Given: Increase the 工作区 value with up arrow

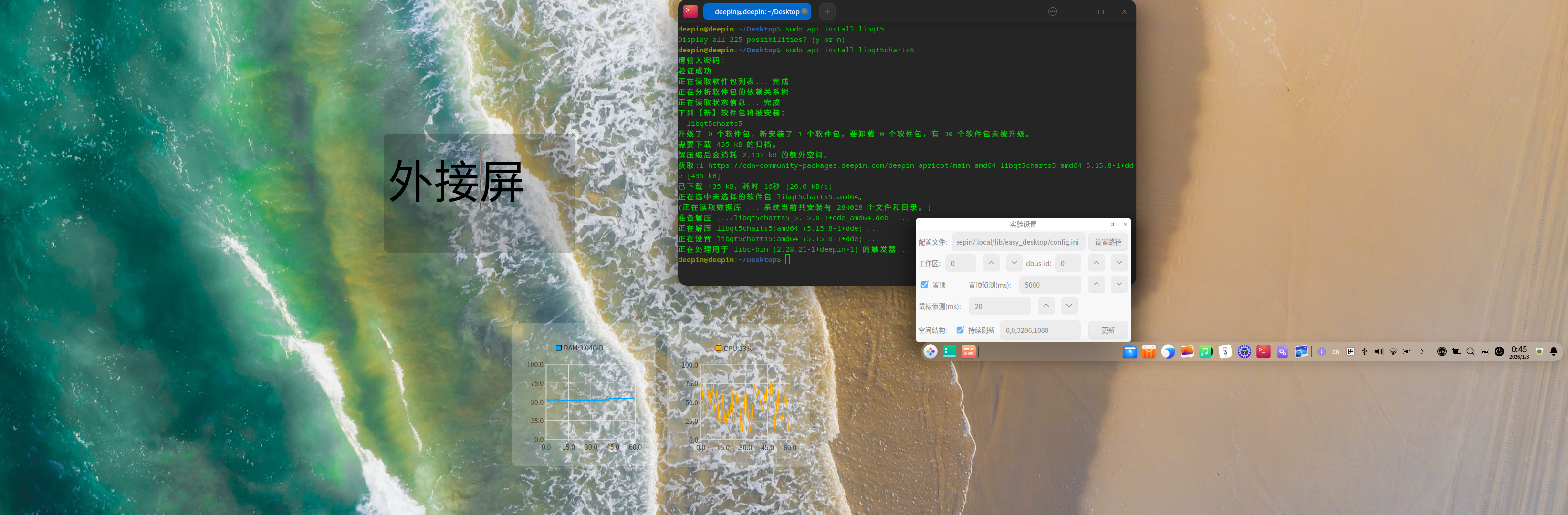Looking at the screenshot, I should 991,263.
